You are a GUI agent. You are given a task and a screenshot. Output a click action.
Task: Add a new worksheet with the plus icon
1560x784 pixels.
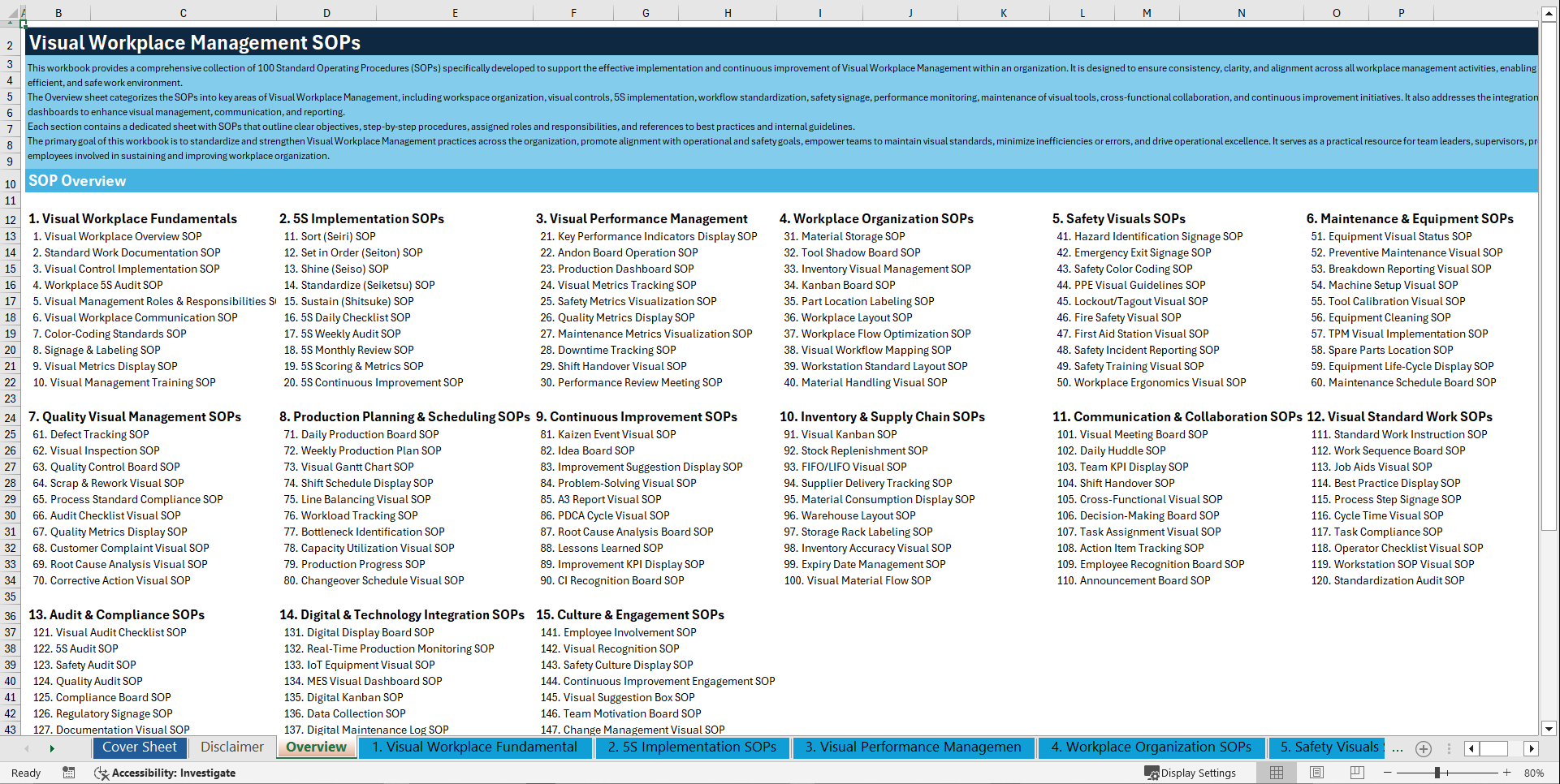point(1423,748)
